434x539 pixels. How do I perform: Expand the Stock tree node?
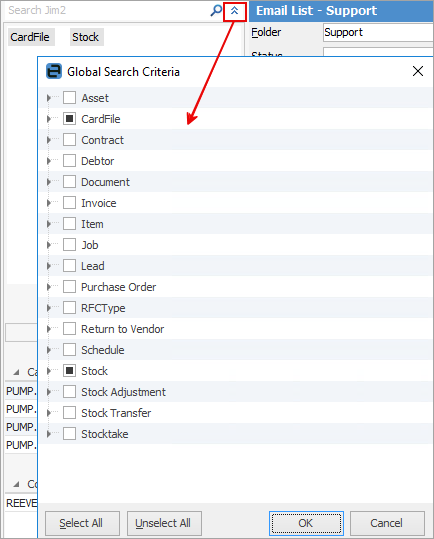click(49, 371)
